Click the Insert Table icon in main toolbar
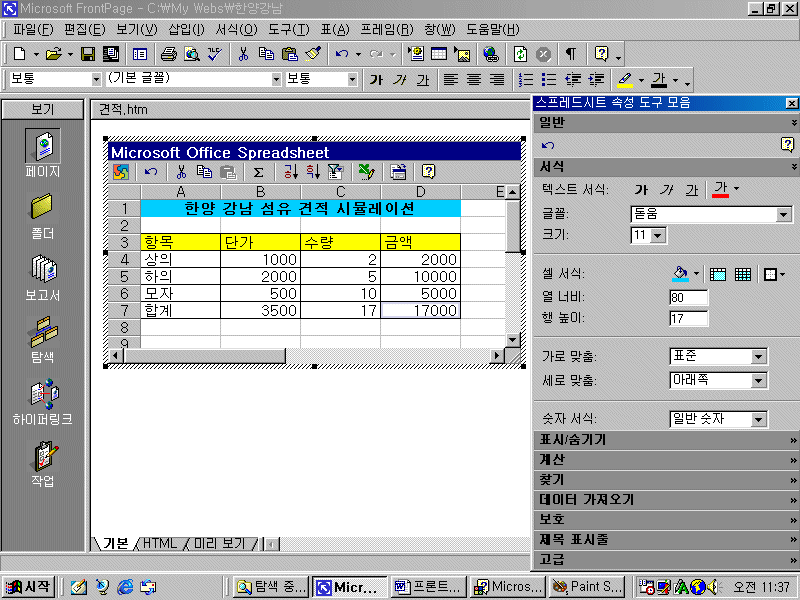 [x=439, y=54]
